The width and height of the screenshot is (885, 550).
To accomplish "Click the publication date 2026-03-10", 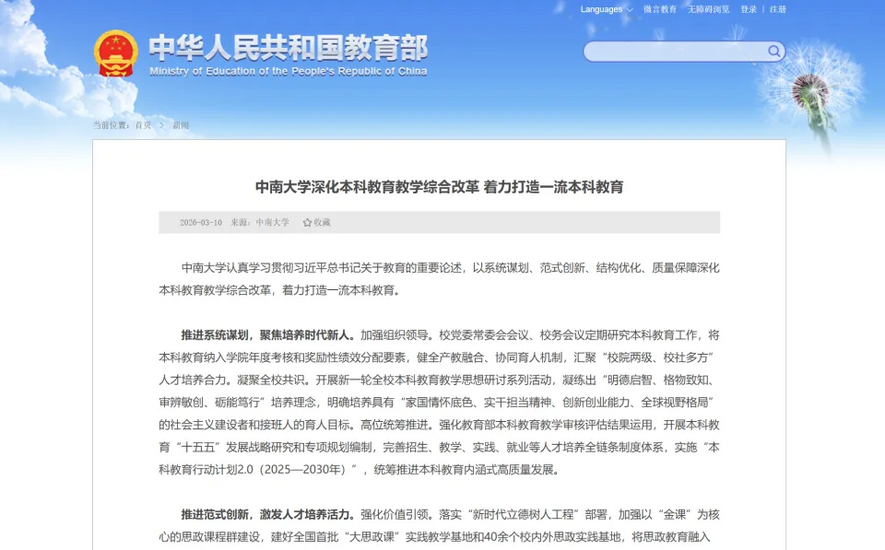I will (200, 222).
